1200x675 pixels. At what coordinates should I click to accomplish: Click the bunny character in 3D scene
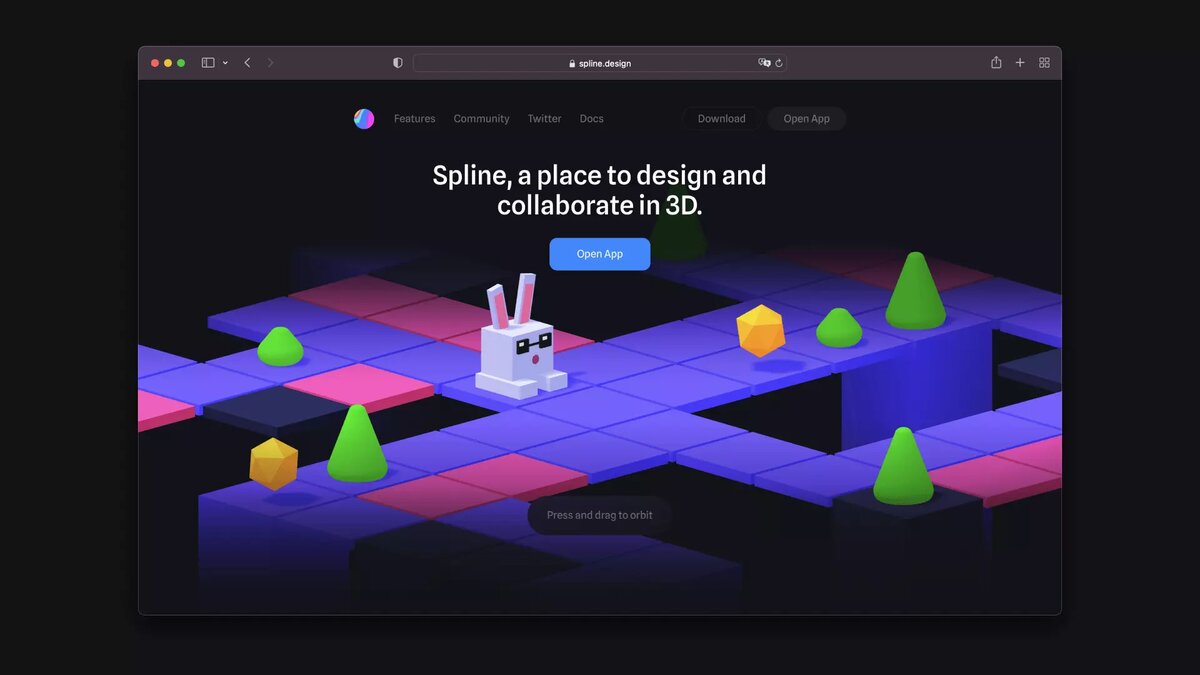[x=520, y=340]
